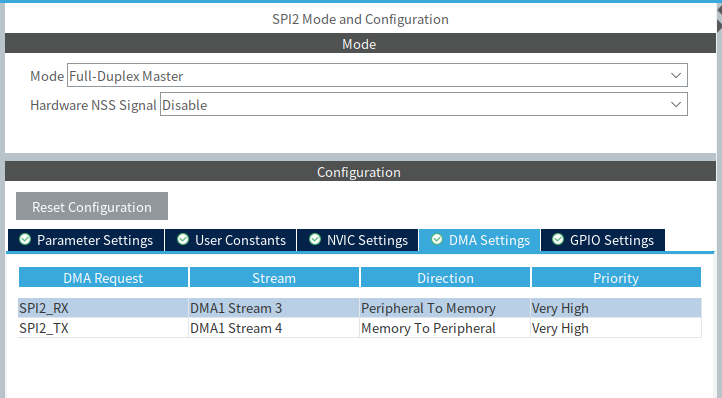This screenshot has height=398, width=722.
Task: Click the Stream column header
Action: (274, 277)
